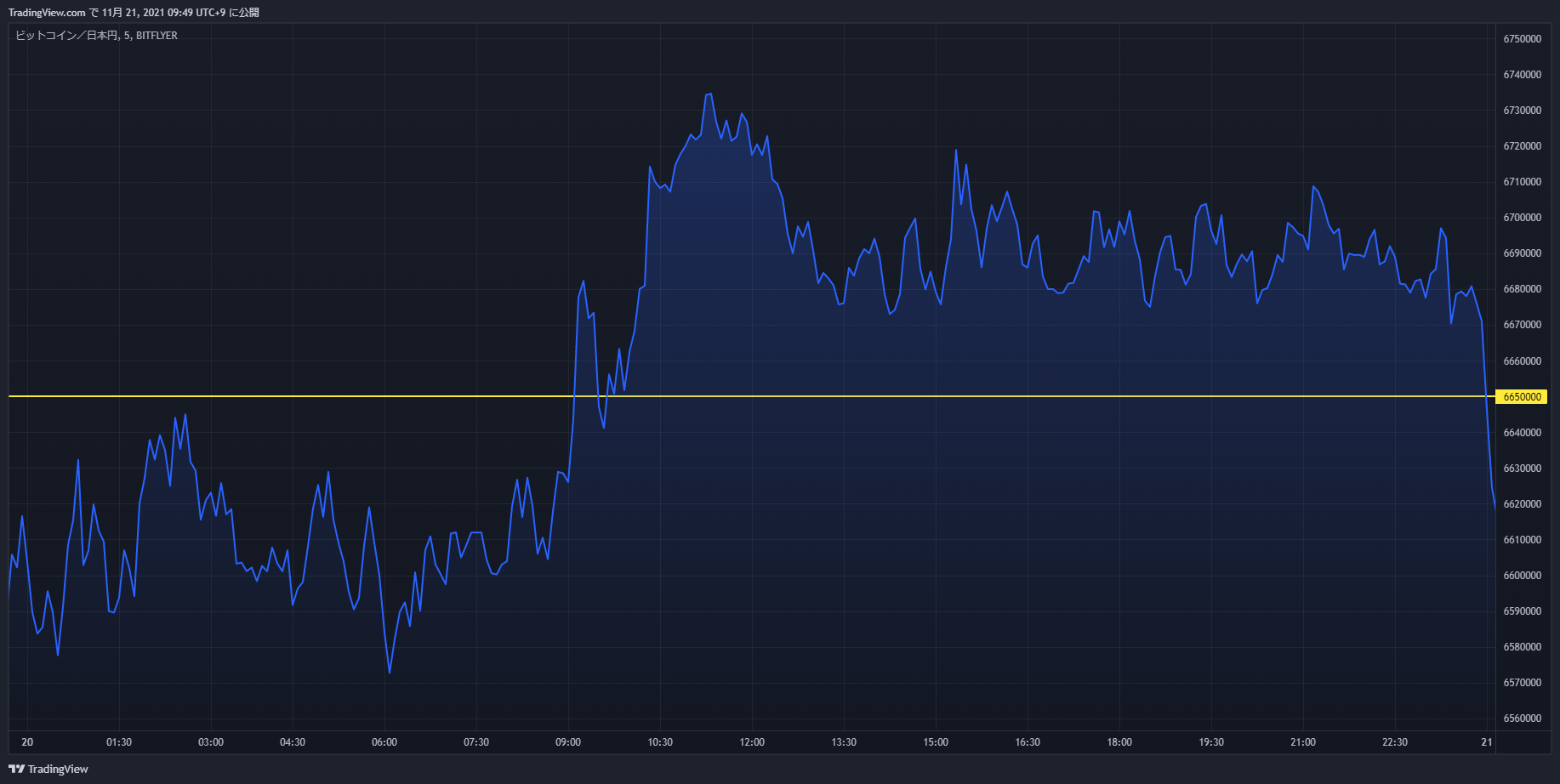Open the TradingView footer link text

pos(58,769)
